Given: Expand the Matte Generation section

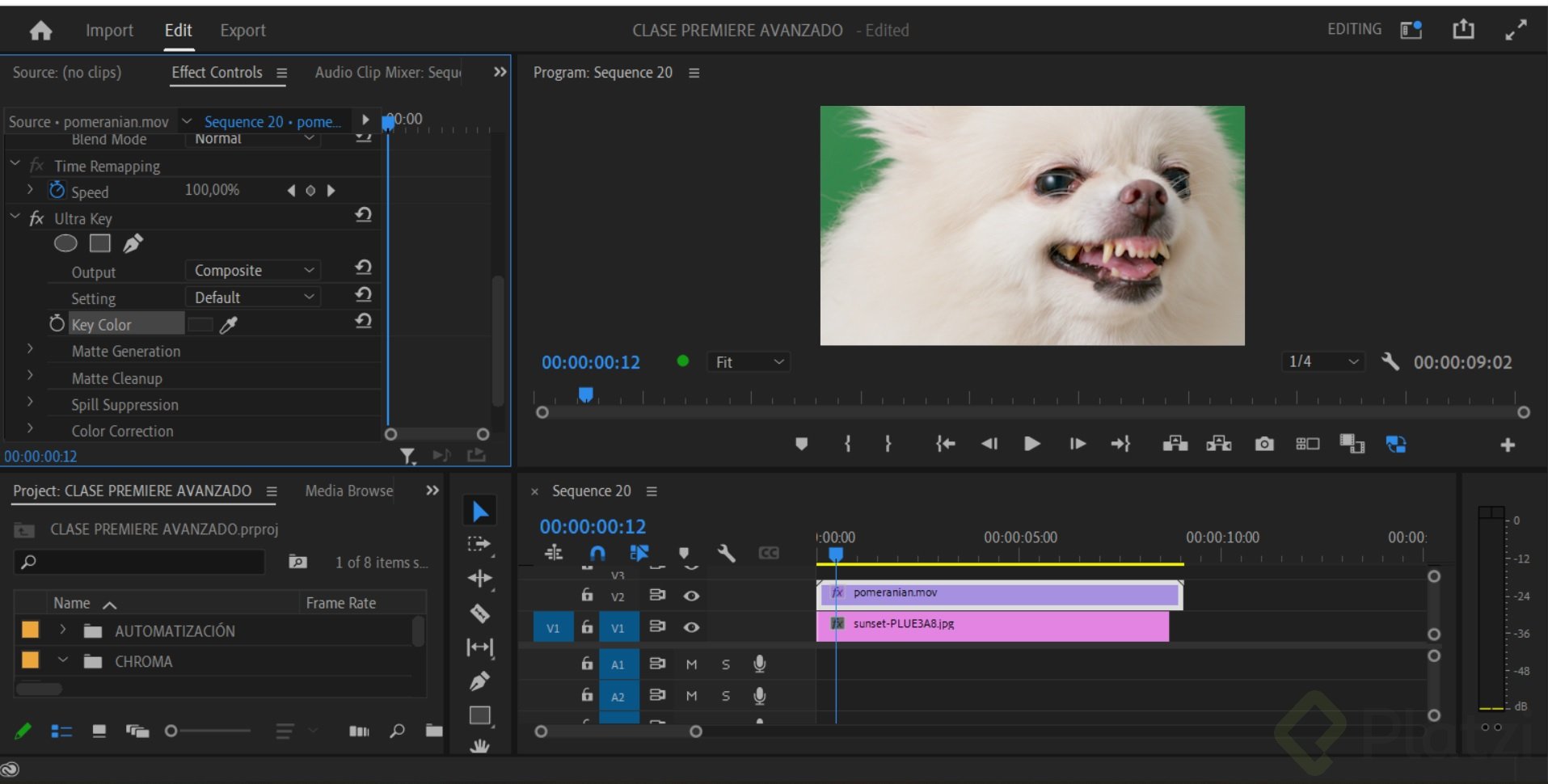Looking at the screenshot, I should coord(30,351).
